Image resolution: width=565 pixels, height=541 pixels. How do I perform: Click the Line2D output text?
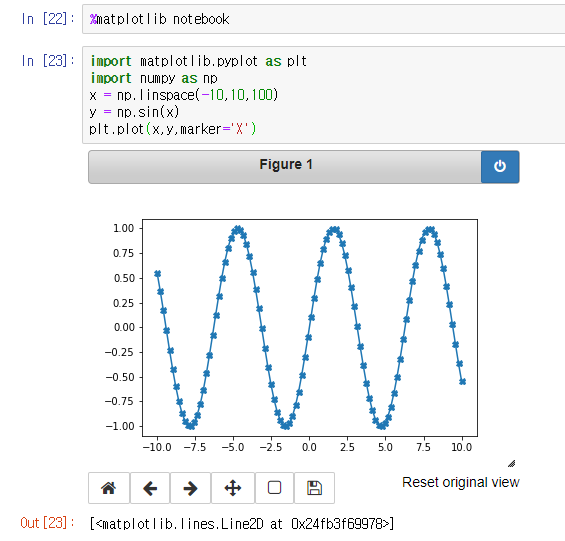242,523
